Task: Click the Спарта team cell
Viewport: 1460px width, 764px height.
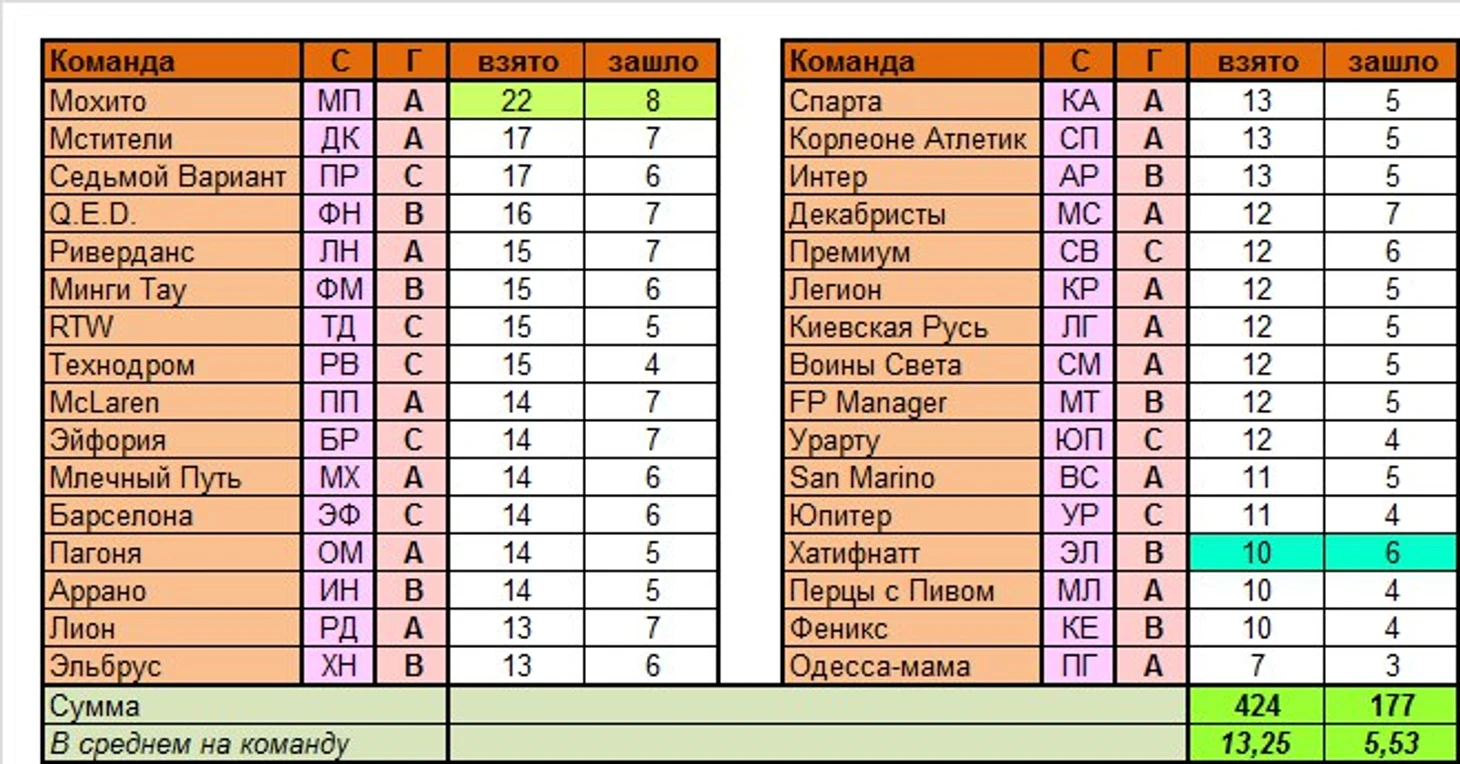Action: click(x=912, y=101)
